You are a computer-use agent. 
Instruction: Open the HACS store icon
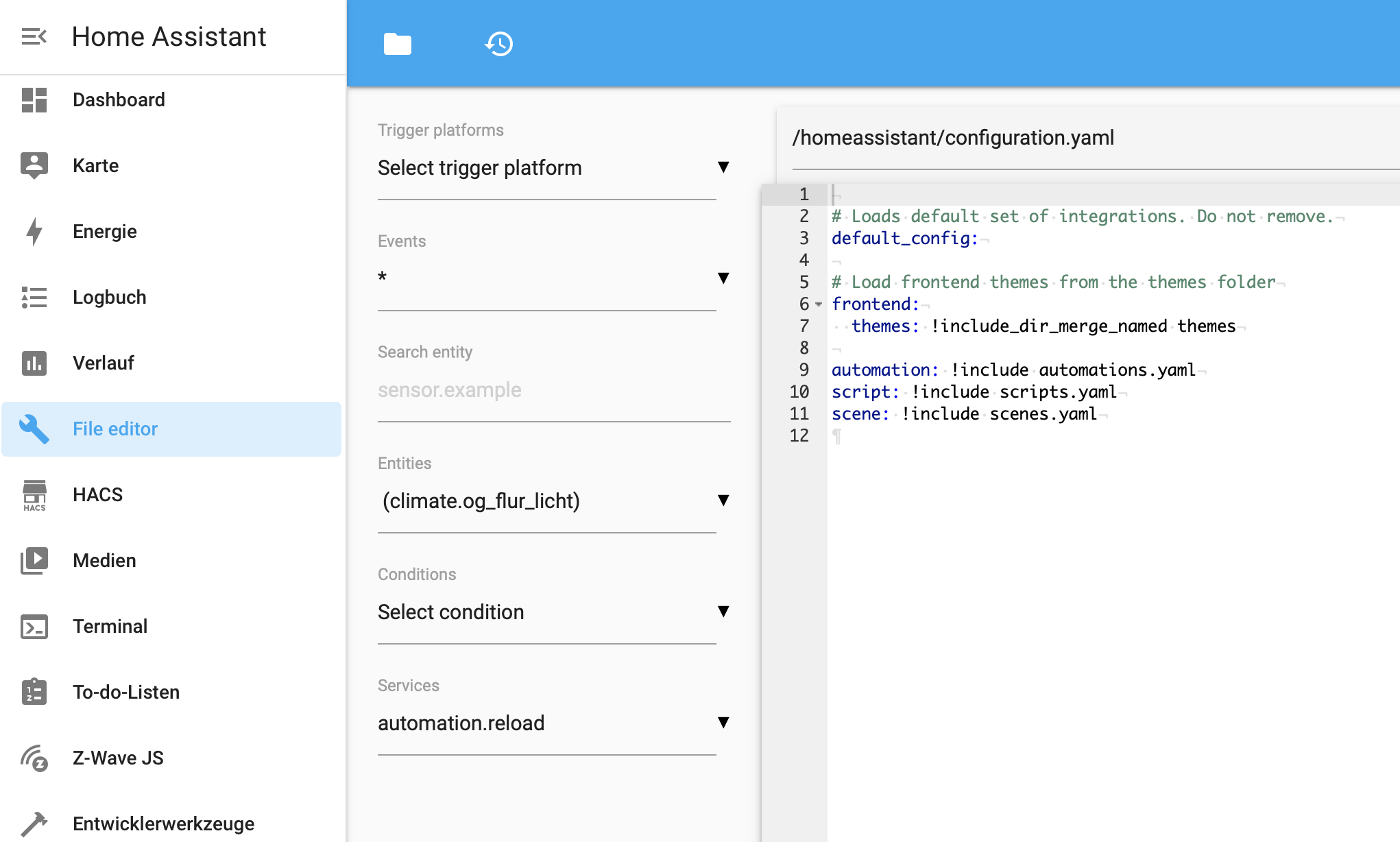[34, 495]
